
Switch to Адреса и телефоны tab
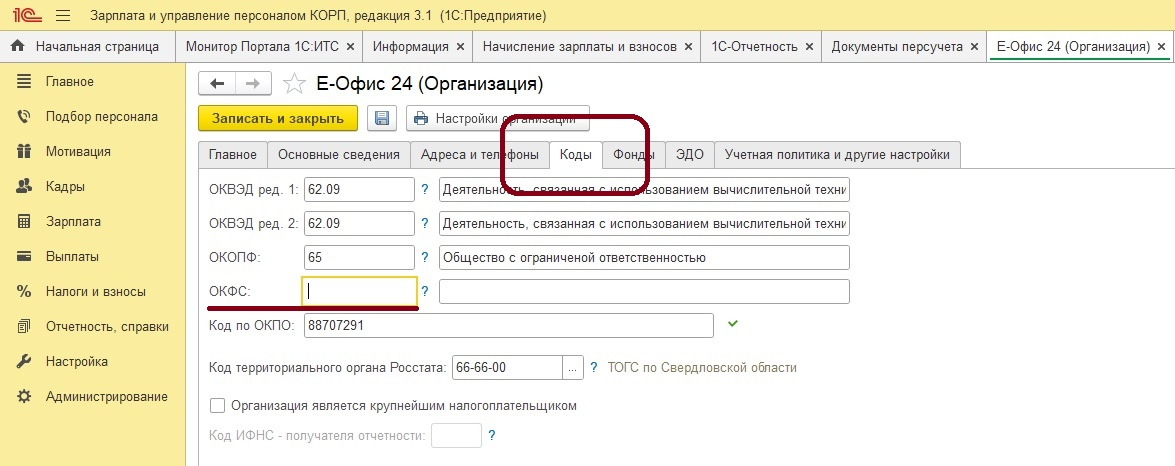(x=480, y=155)
